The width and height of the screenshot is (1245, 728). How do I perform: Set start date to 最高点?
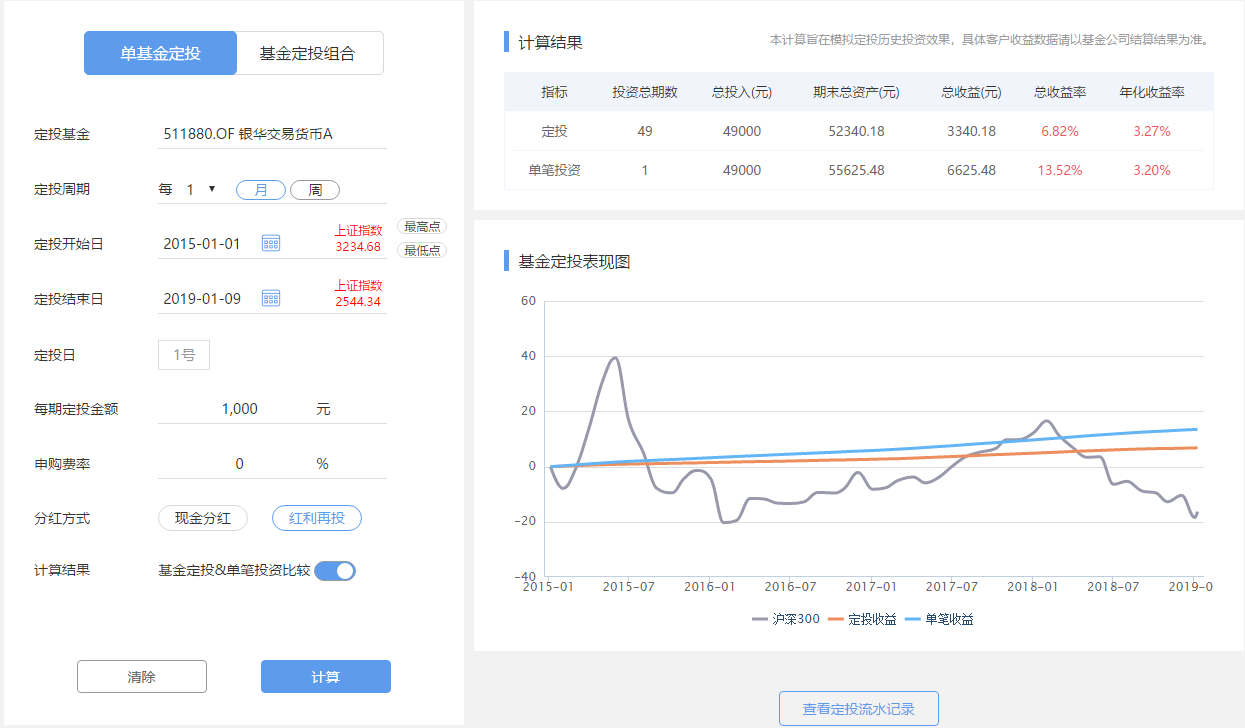click(x=422, y=227)
